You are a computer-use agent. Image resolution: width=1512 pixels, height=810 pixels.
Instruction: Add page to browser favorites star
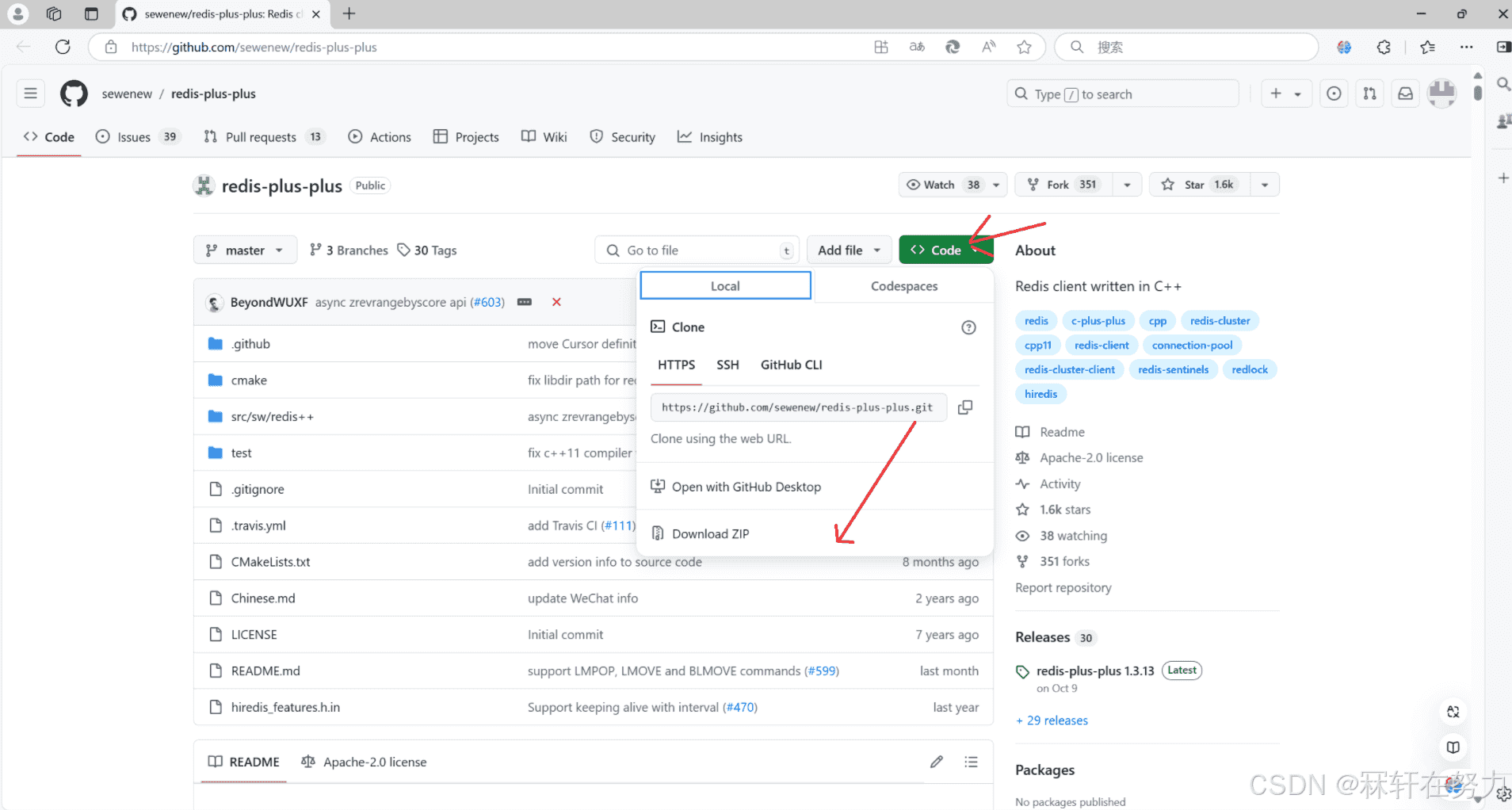(x=1024, y=47)
